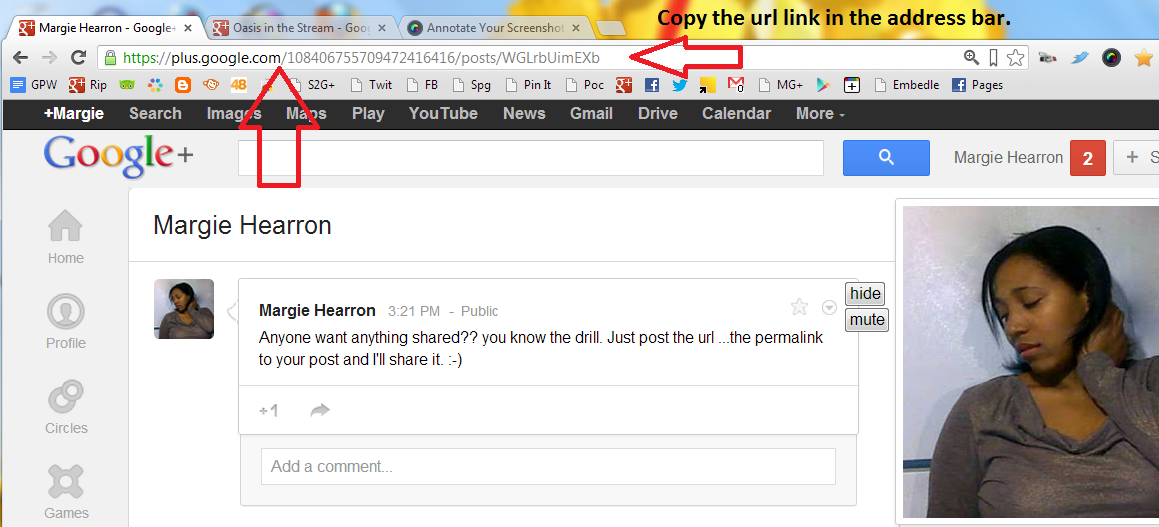This screenshot has width=1159, height=527.
Task: Click the green padlock security icon
Action: [x=110, y=58]
